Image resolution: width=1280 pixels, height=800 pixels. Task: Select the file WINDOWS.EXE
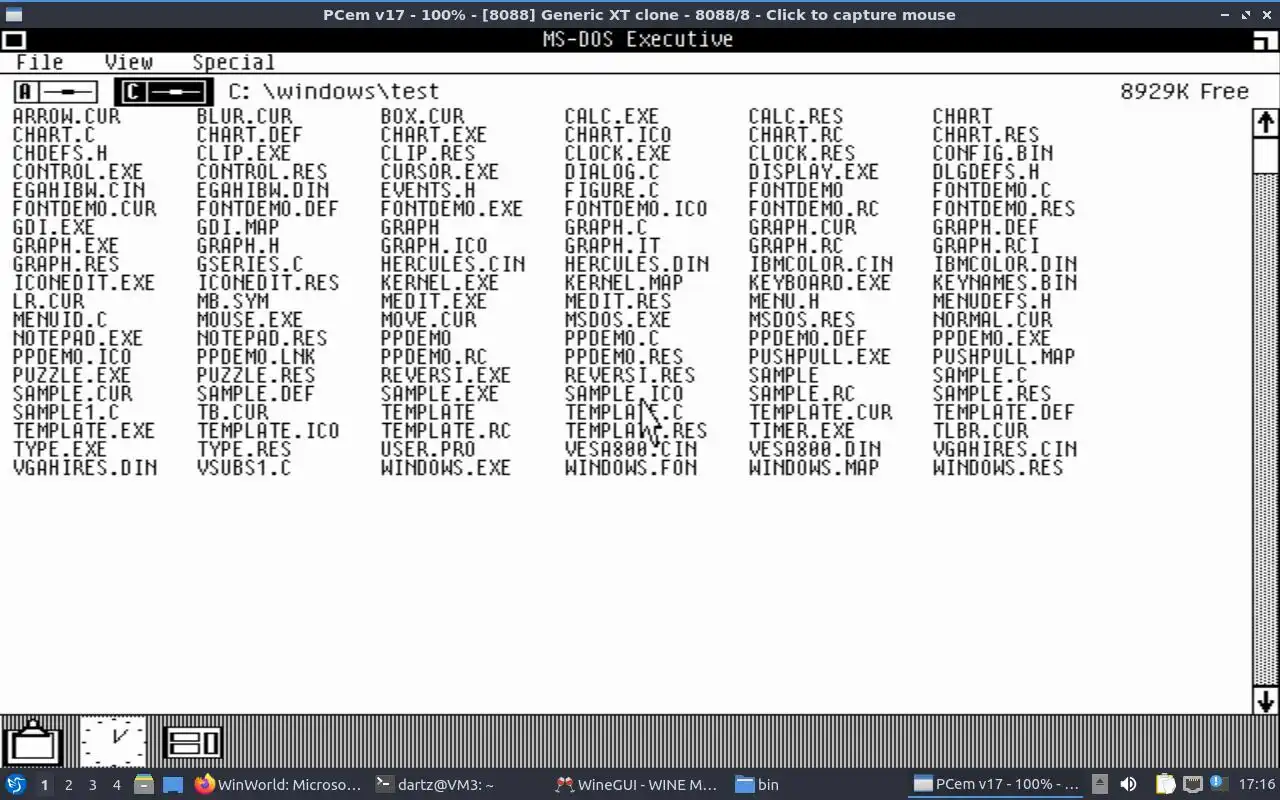coord(445,468)
